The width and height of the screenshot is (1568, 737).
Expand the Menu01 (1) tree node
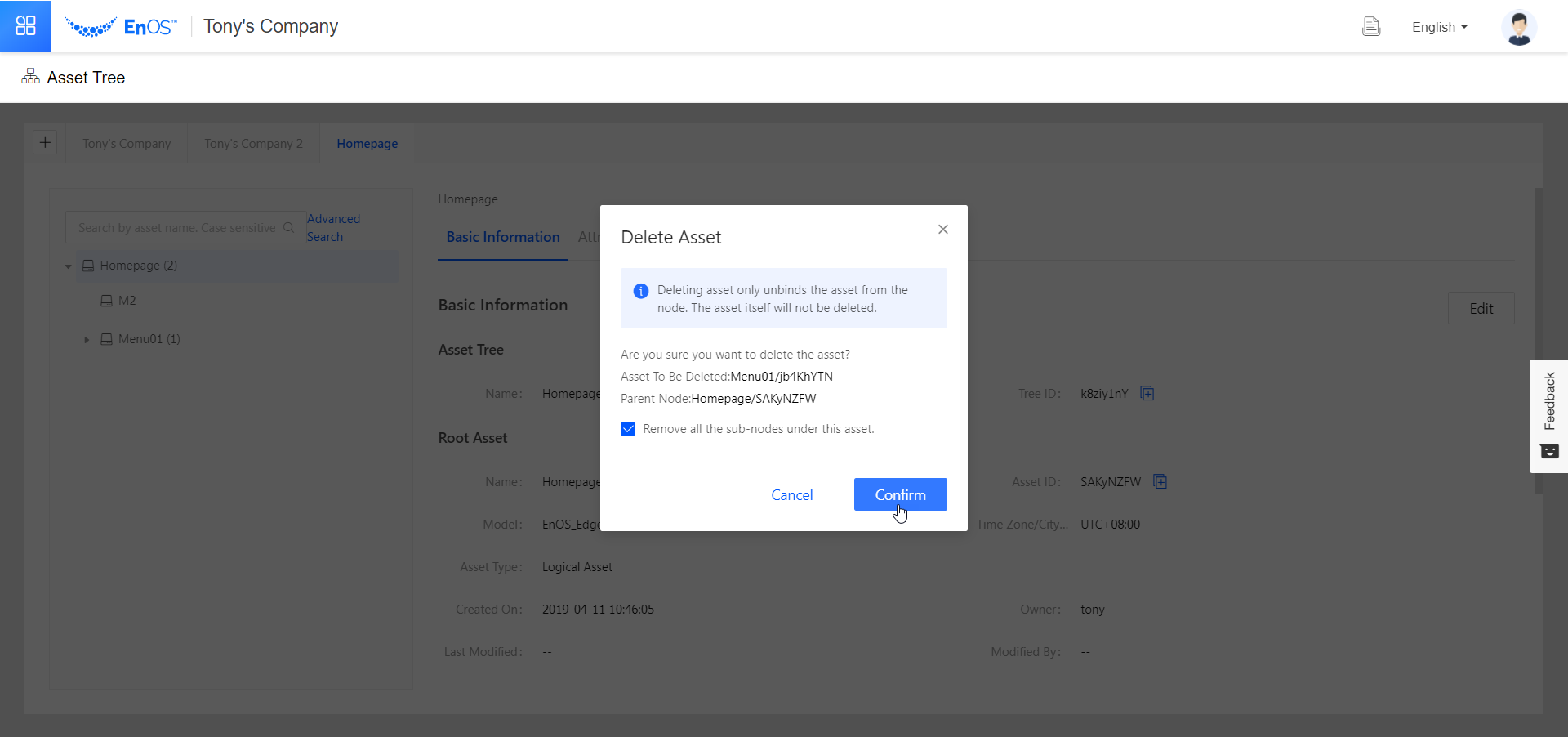pyautogui.click(x=87, y=340)
